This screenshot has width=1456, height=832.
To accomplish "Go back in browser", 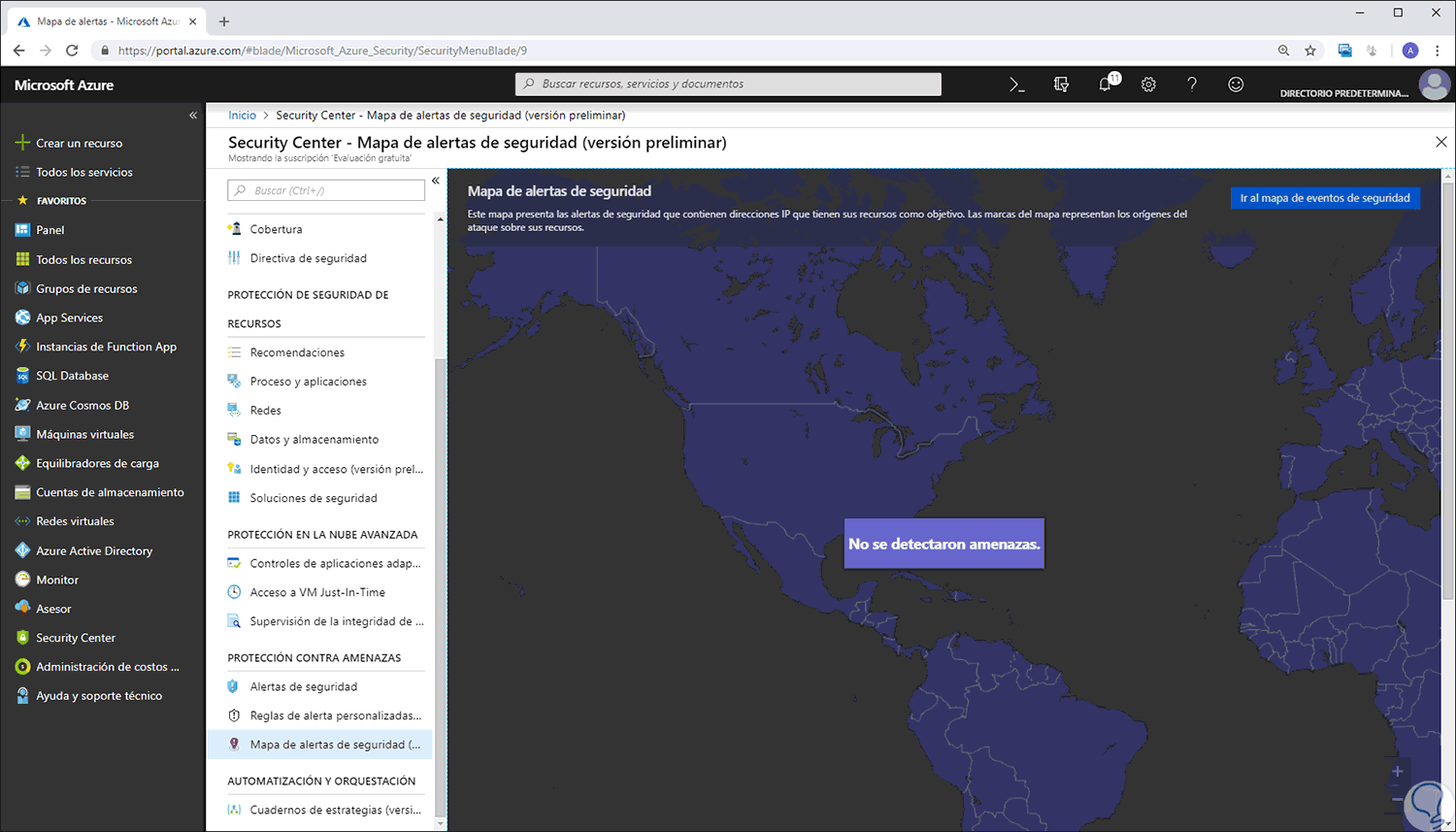I will point(19,50).
